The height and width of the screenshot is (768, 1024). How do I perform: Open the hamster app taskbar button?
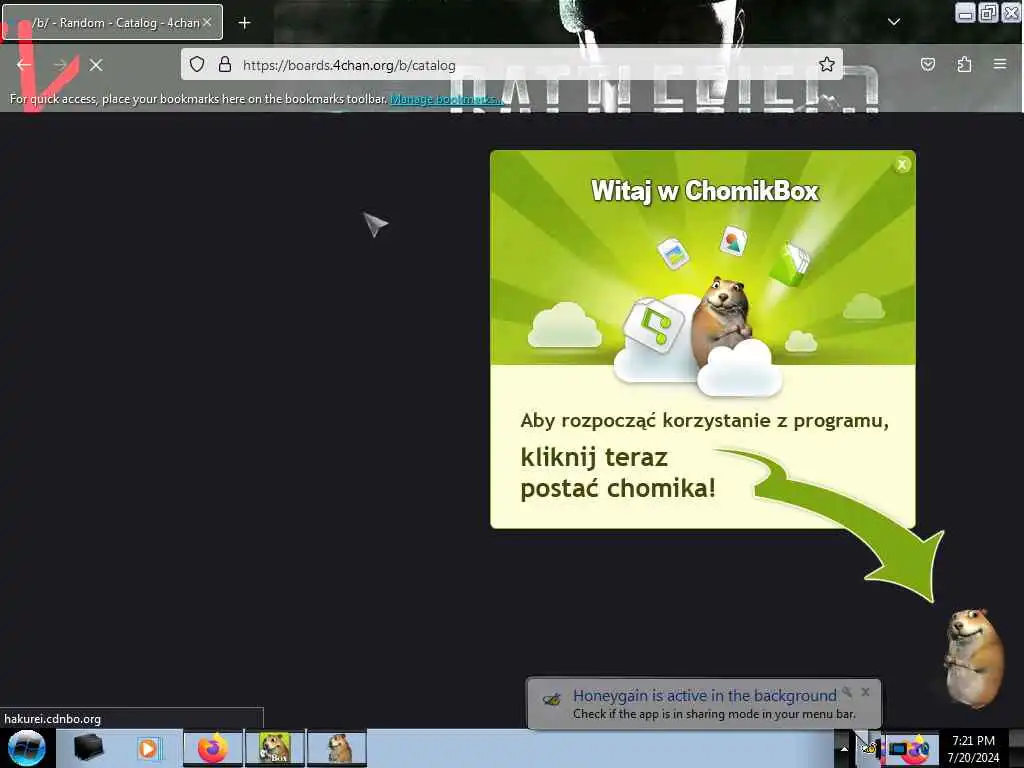click(x=337, y=748)
